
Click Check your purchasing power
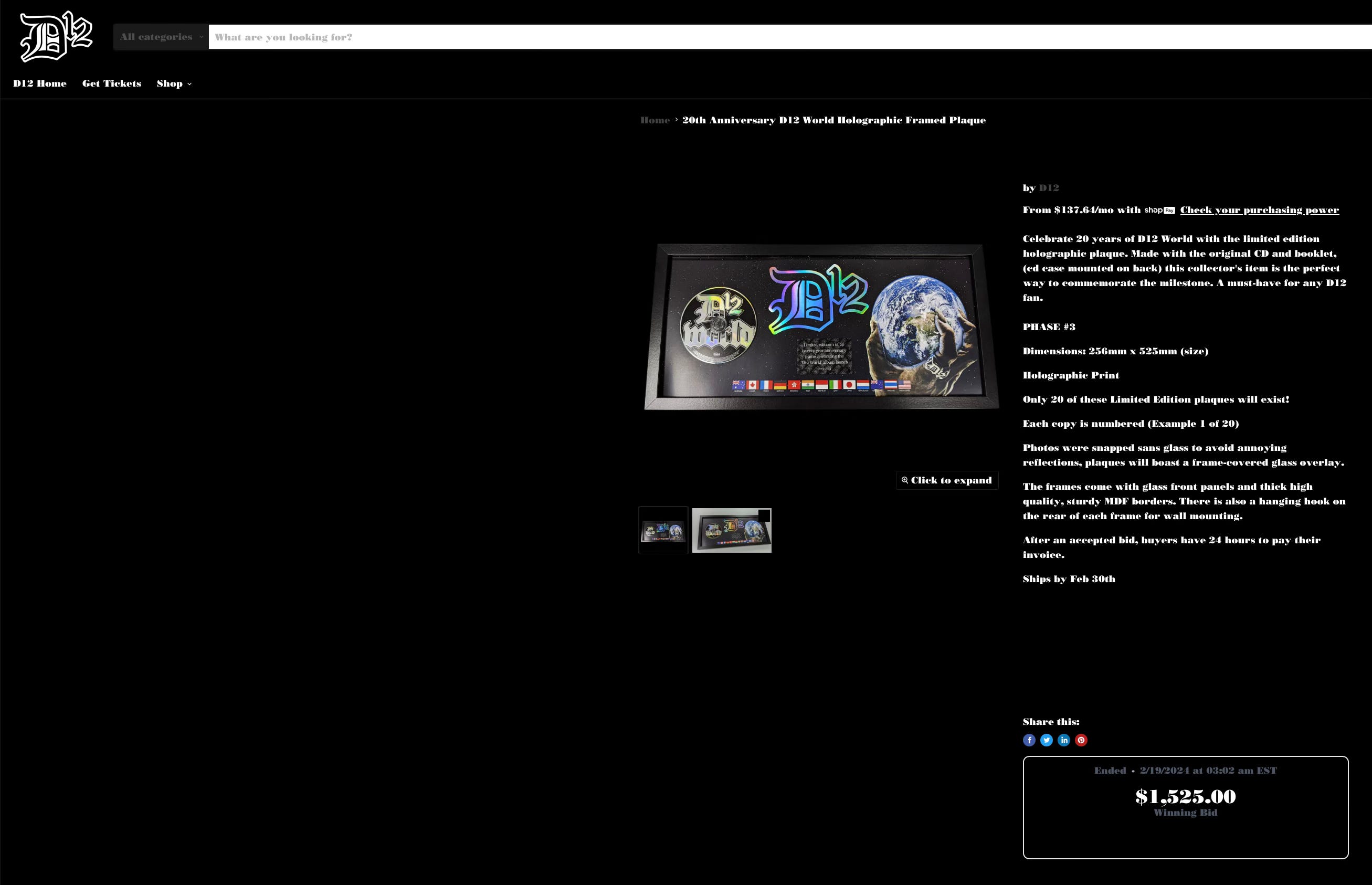click(1259, 210)
